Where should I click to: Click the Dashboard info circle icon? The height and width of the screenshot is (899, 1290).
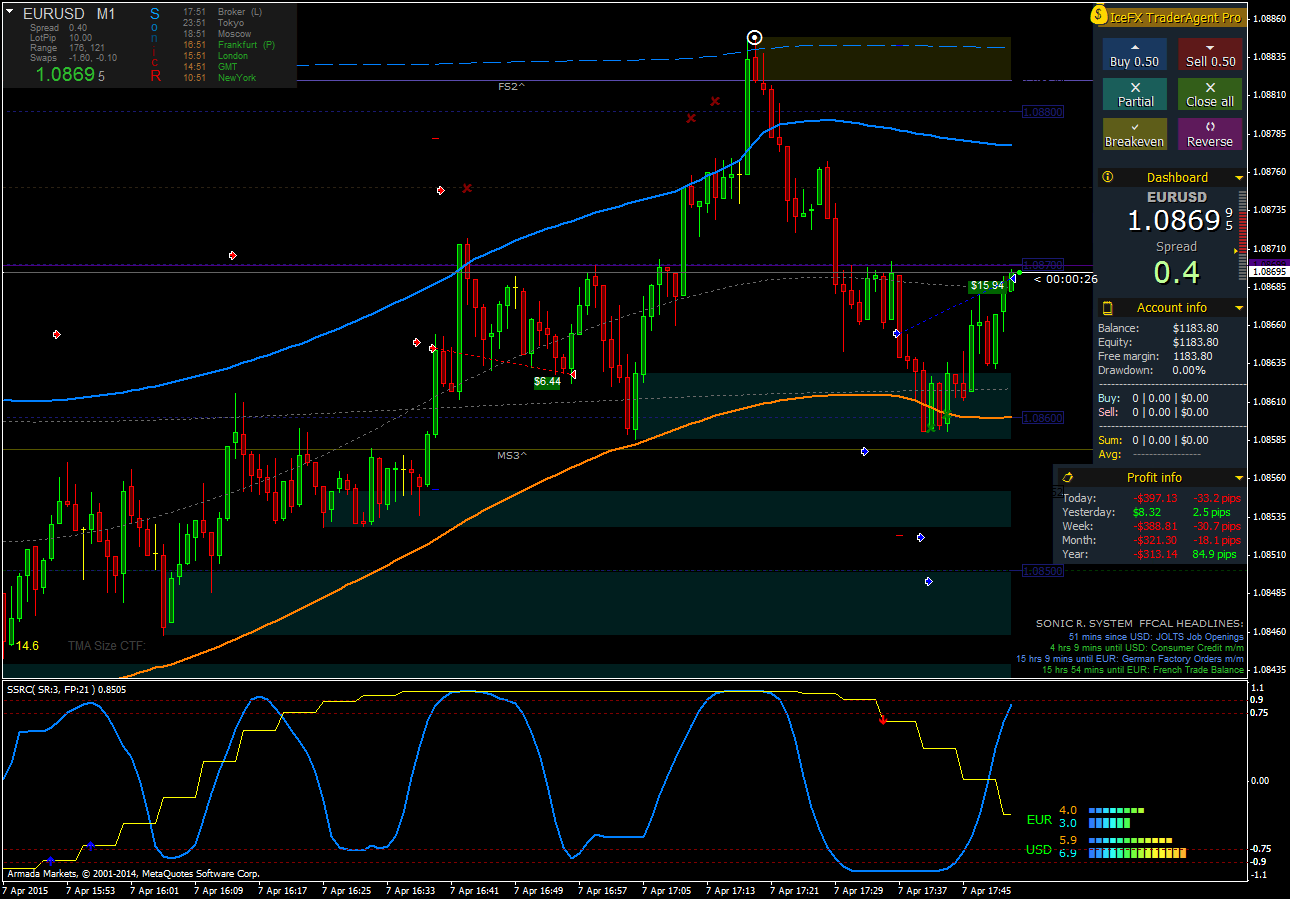tap(1107, 177)
